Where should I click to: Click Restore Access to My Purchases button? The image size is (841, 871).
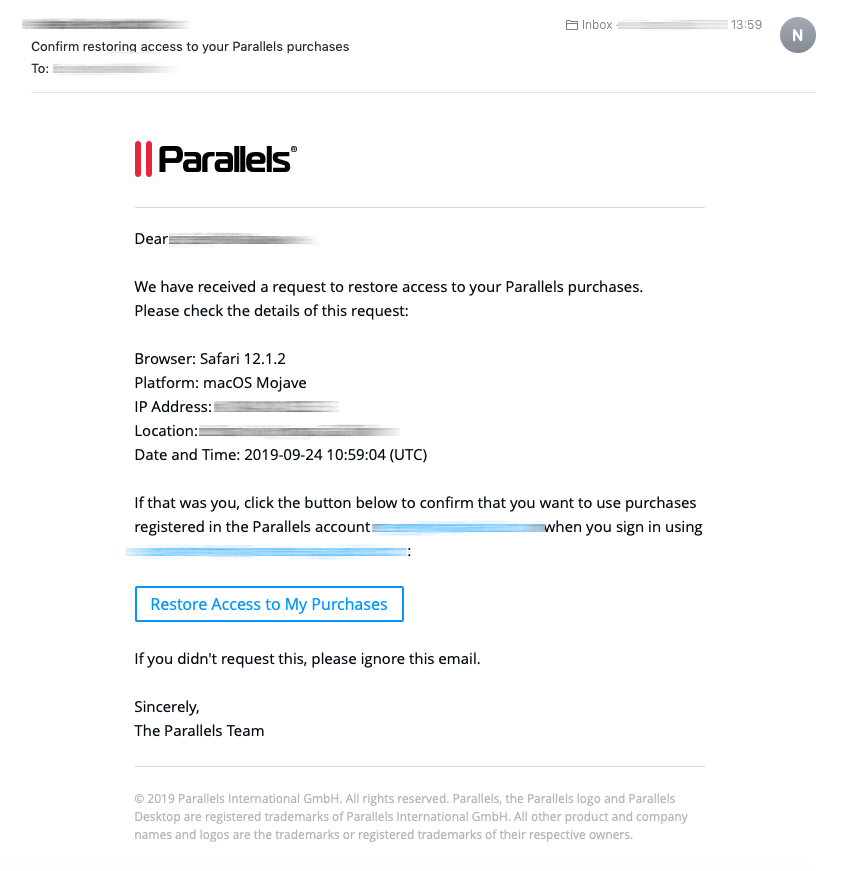(269, 604)
